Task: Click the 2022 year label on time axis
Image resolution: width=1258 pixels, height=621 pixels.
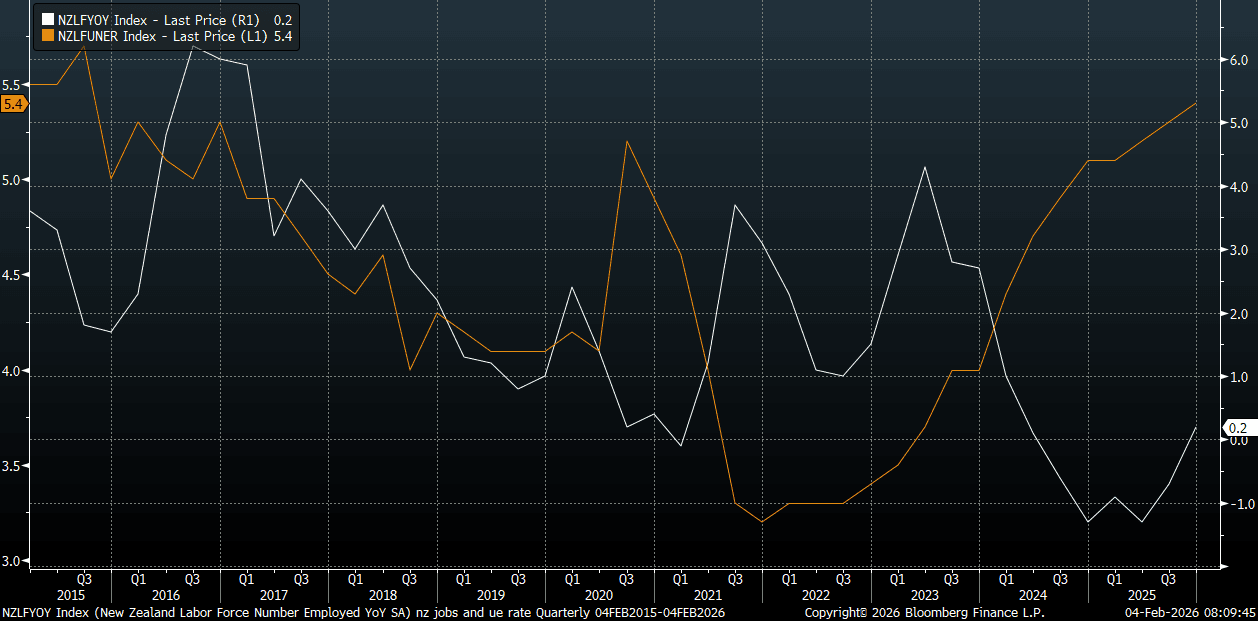Action: pos(815,594)
